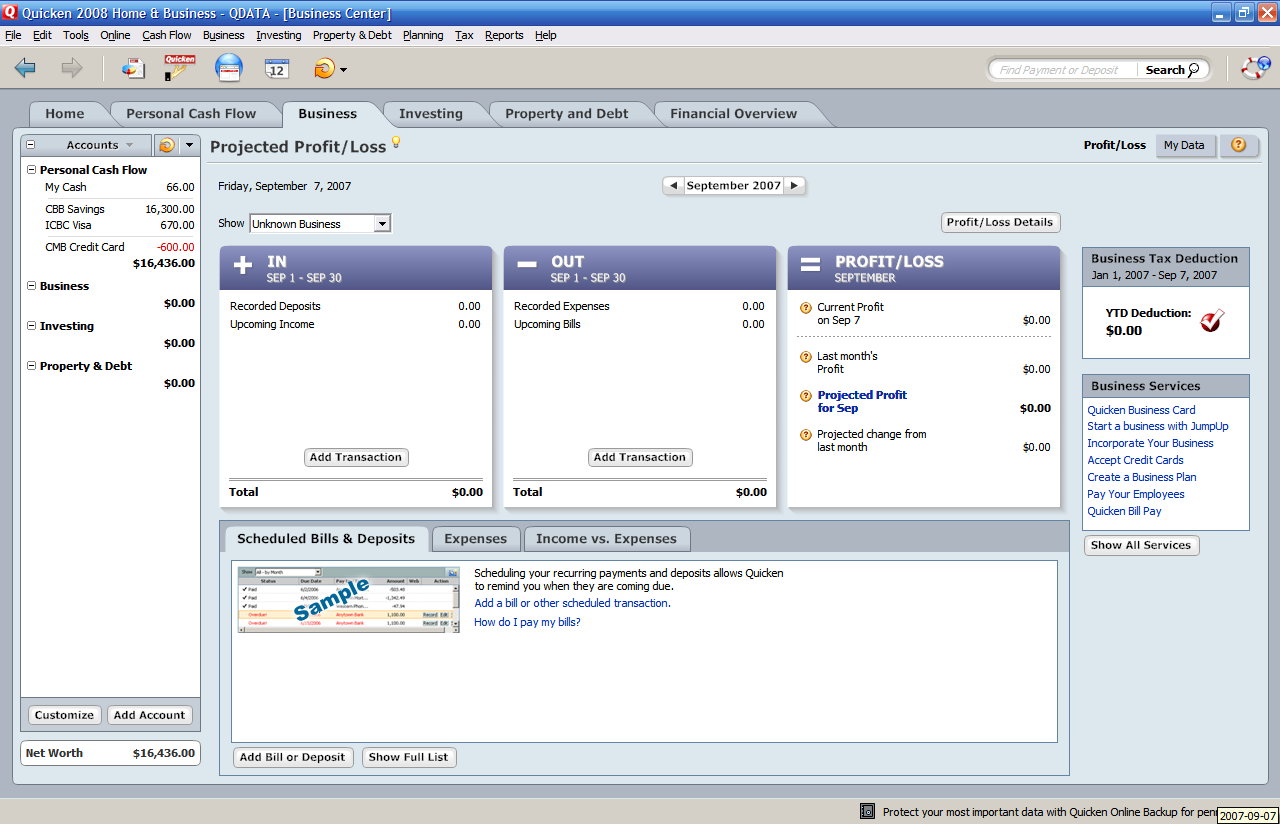1280x824 pixels.
Task: Click the Quicken Online Backup status bar icon
Action: coord(867,811)
